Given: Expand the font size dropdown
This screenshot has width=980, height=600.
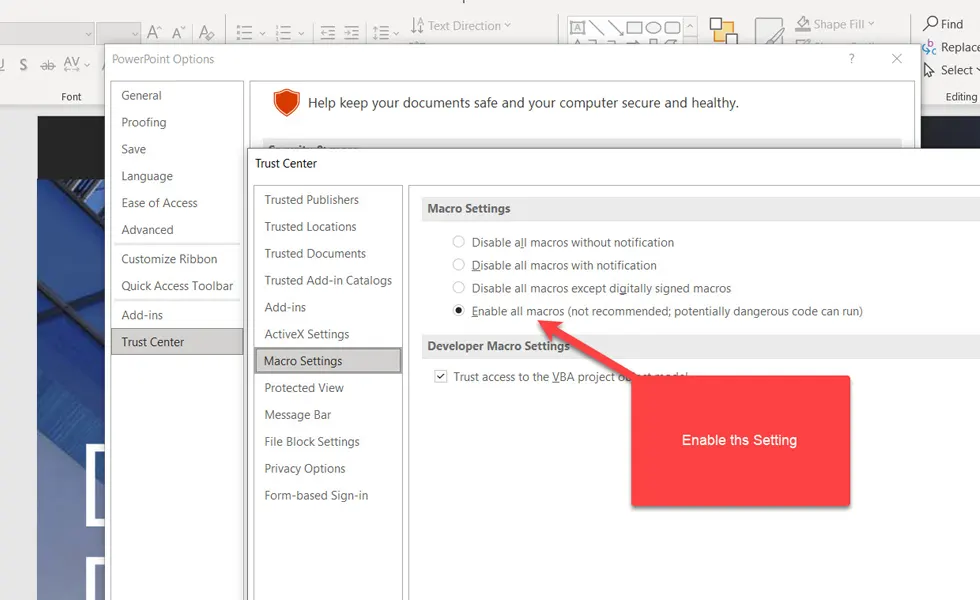Looking at the screenshot, I should [135, 34].
